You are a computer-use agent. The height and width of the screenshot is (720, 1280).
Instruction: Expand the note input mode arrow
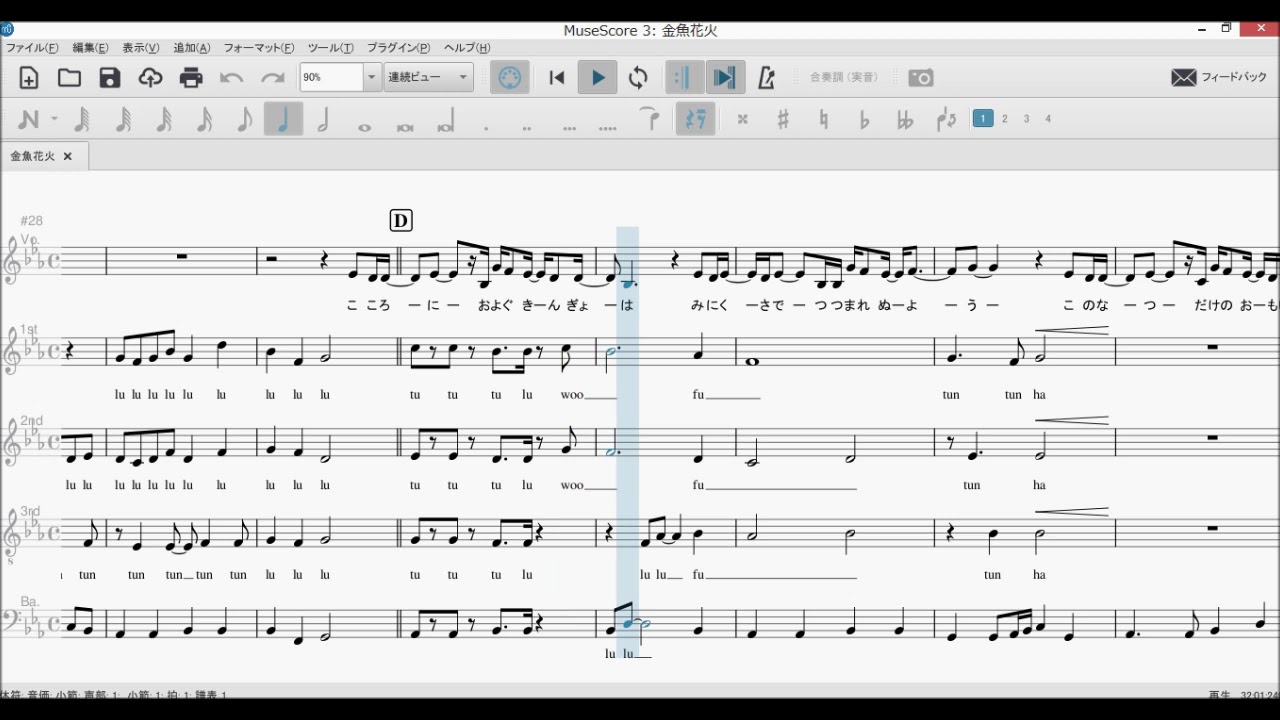54,120
